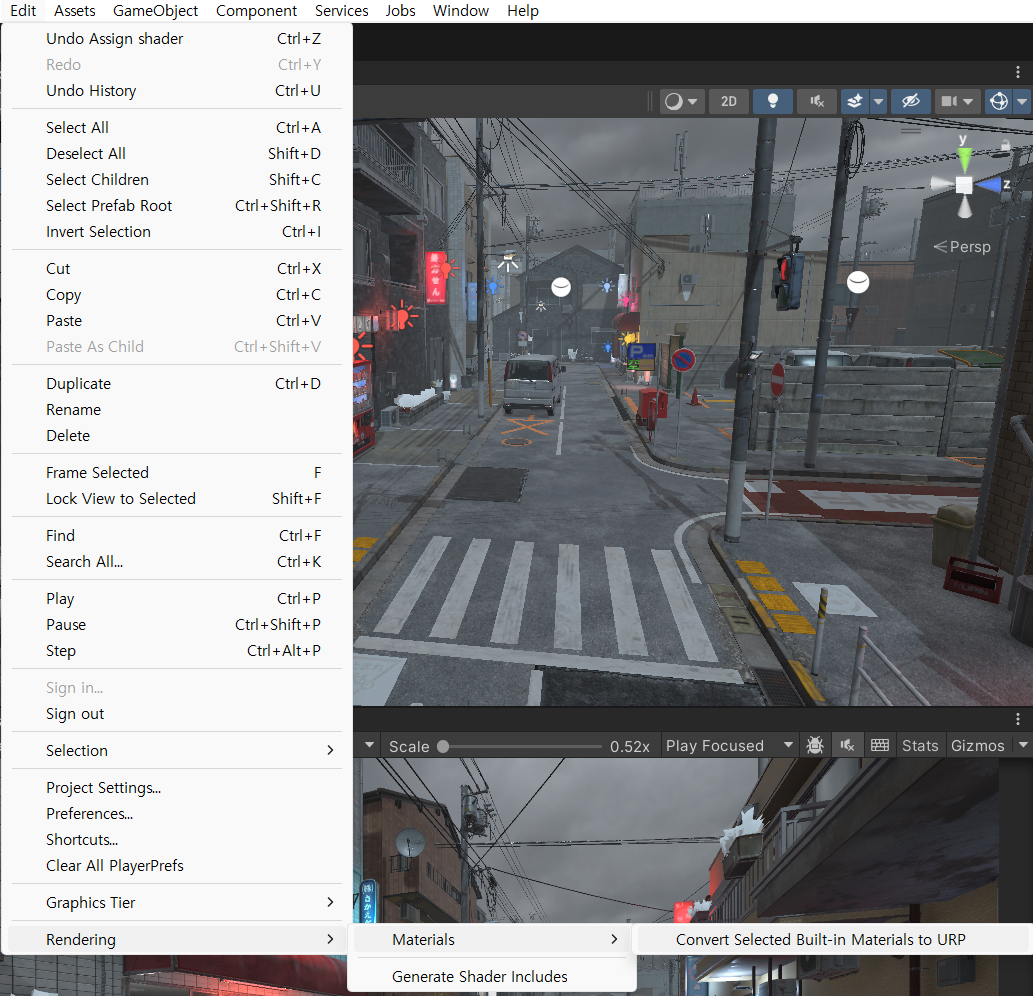This screenshot has width=1033, height=996.
Task: Choose Generate Shader Includes
Action: click(x=491, y=976)
